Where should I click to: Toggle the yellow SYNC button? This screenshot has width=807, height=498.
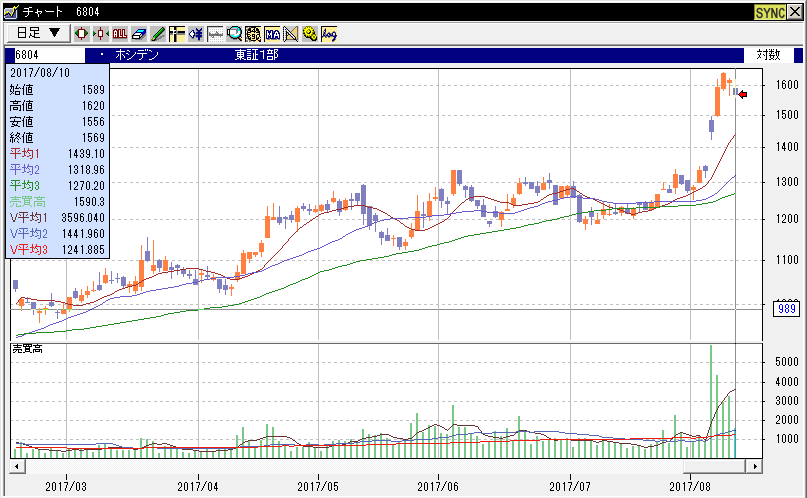point(768,11)
